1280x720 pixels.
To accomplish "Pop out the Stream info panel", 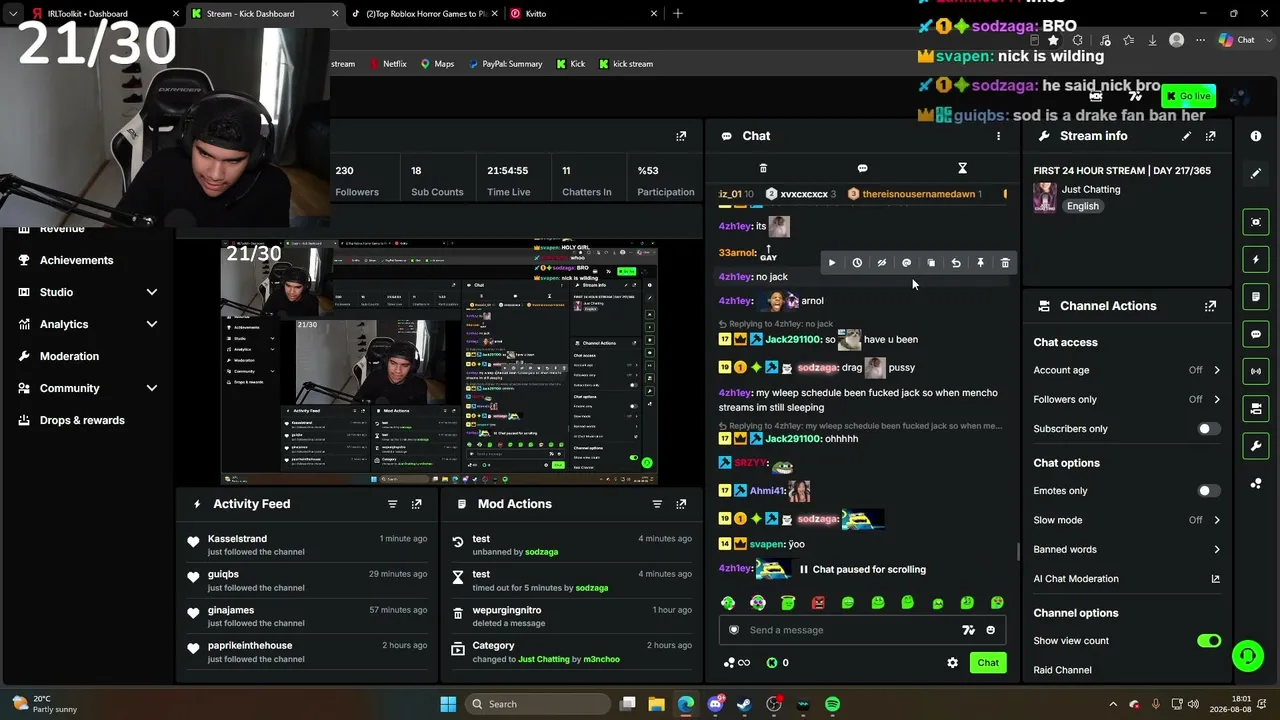I will click(1211, 136).
